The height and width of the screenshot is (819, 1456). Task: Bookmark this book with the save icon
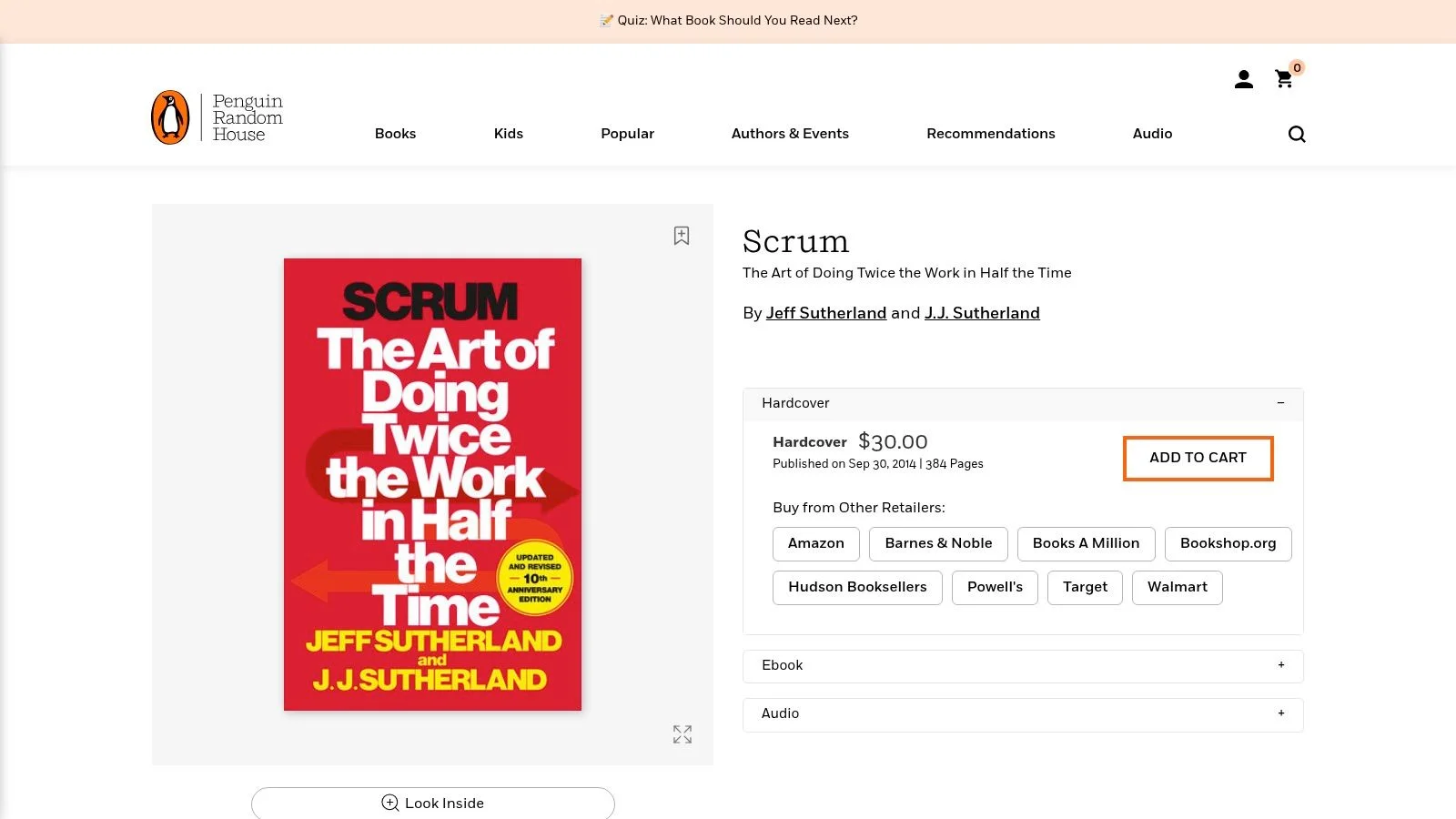[x=682, y=236]
